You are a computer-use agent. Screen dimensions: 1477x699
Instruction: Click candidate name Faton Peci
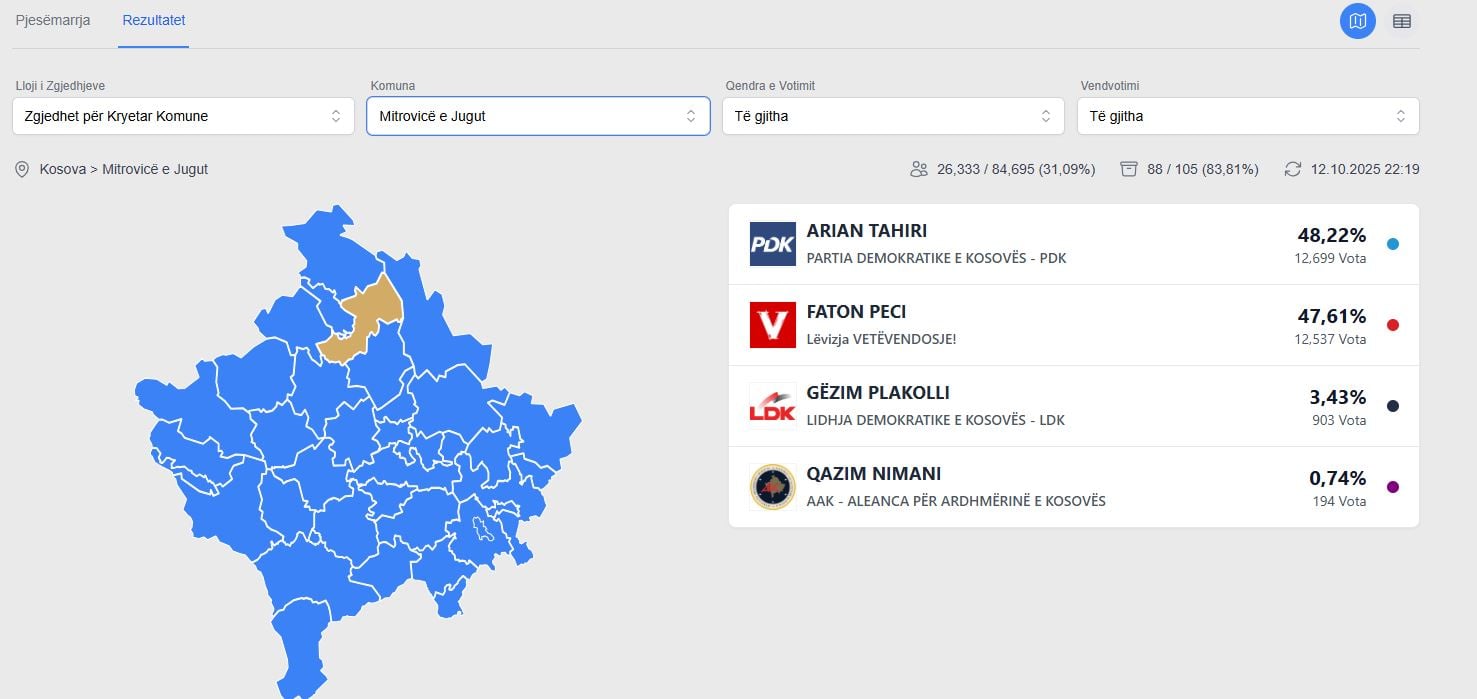856,312
